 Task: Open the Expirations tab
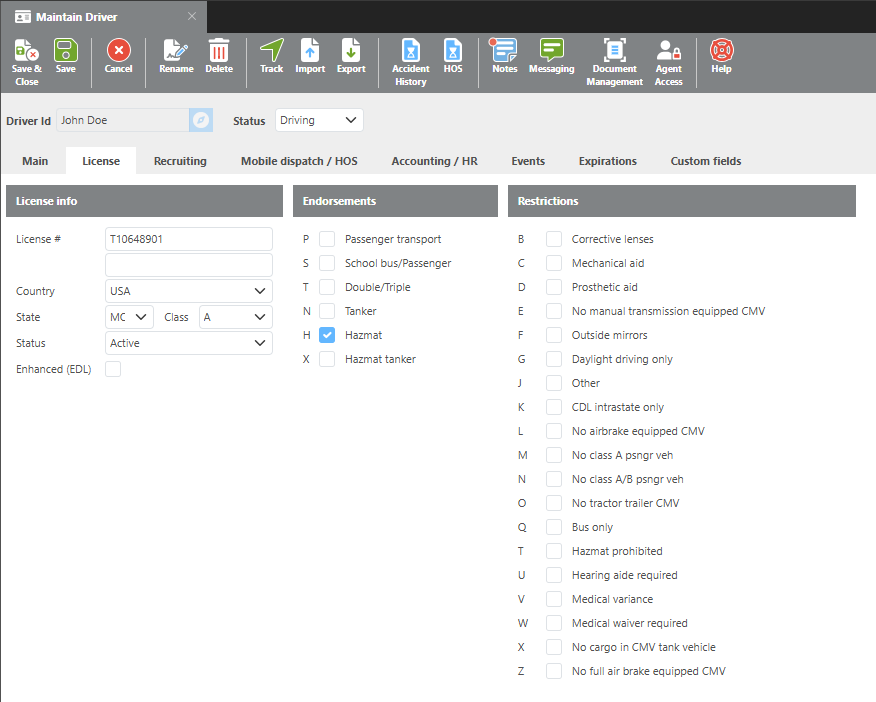pos(607,161)
